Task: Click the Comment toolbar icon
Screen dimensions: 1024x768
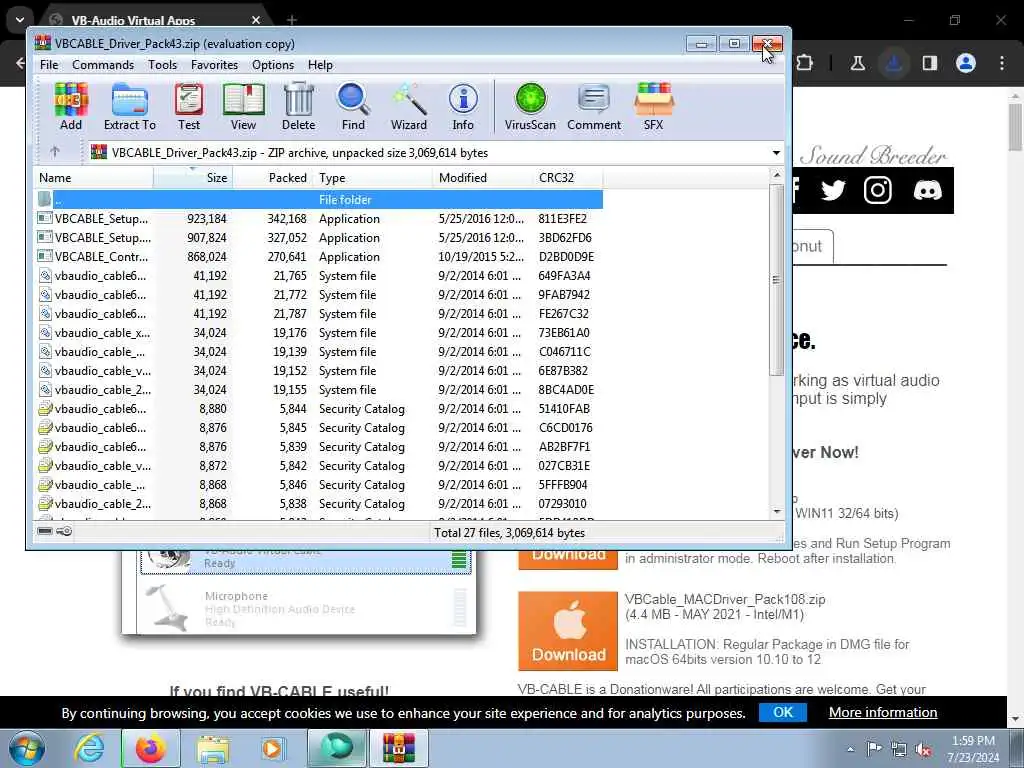Action: tap(594, 106)
